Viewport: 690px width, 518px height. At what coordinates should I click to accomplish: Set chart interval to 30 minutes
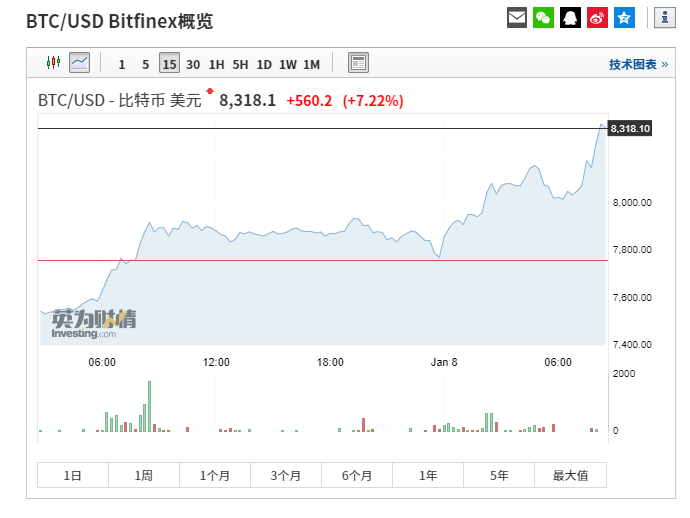pos(193,64)
